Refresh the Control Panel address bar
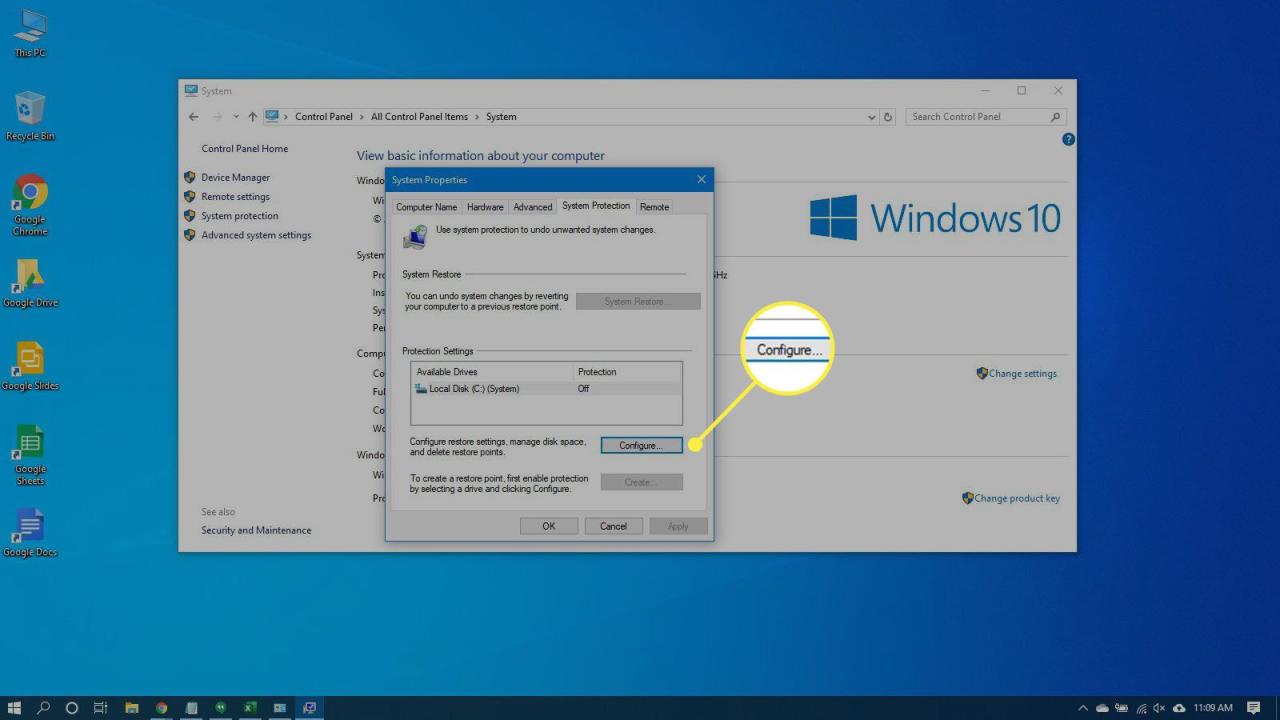Screen dimensions: 1280x720 point(888,117)
